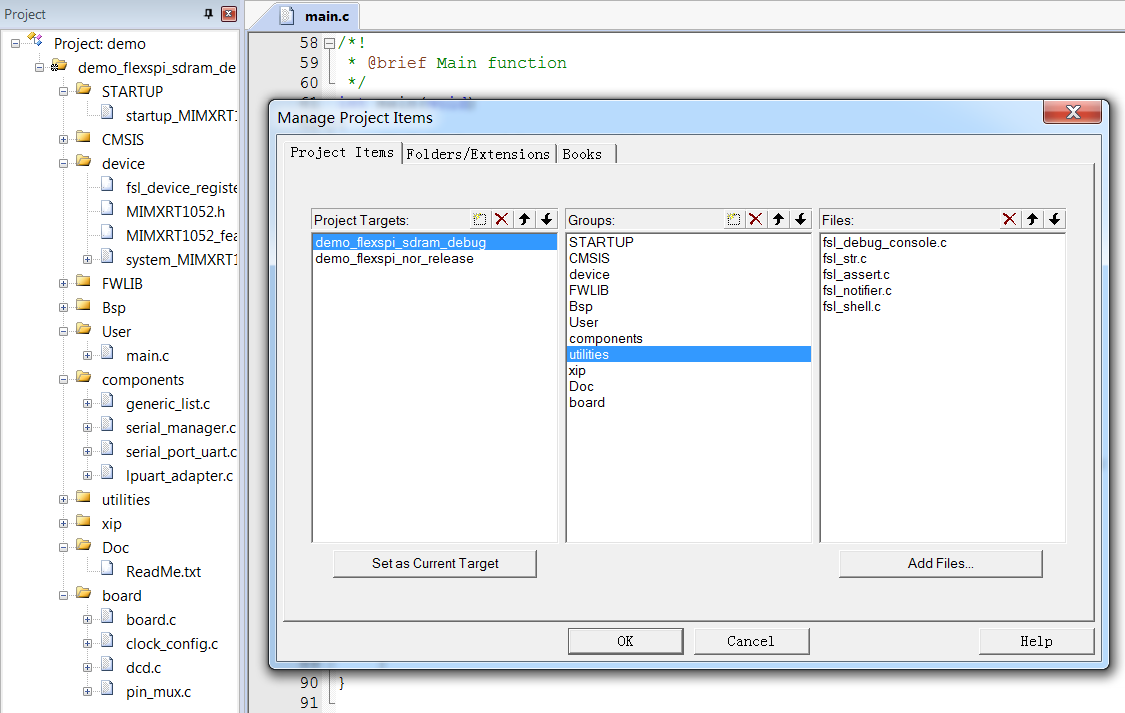Select dcd.c in project tree
The height and width of the screenshot is (713, 1125).
click(x=143, y=668)
